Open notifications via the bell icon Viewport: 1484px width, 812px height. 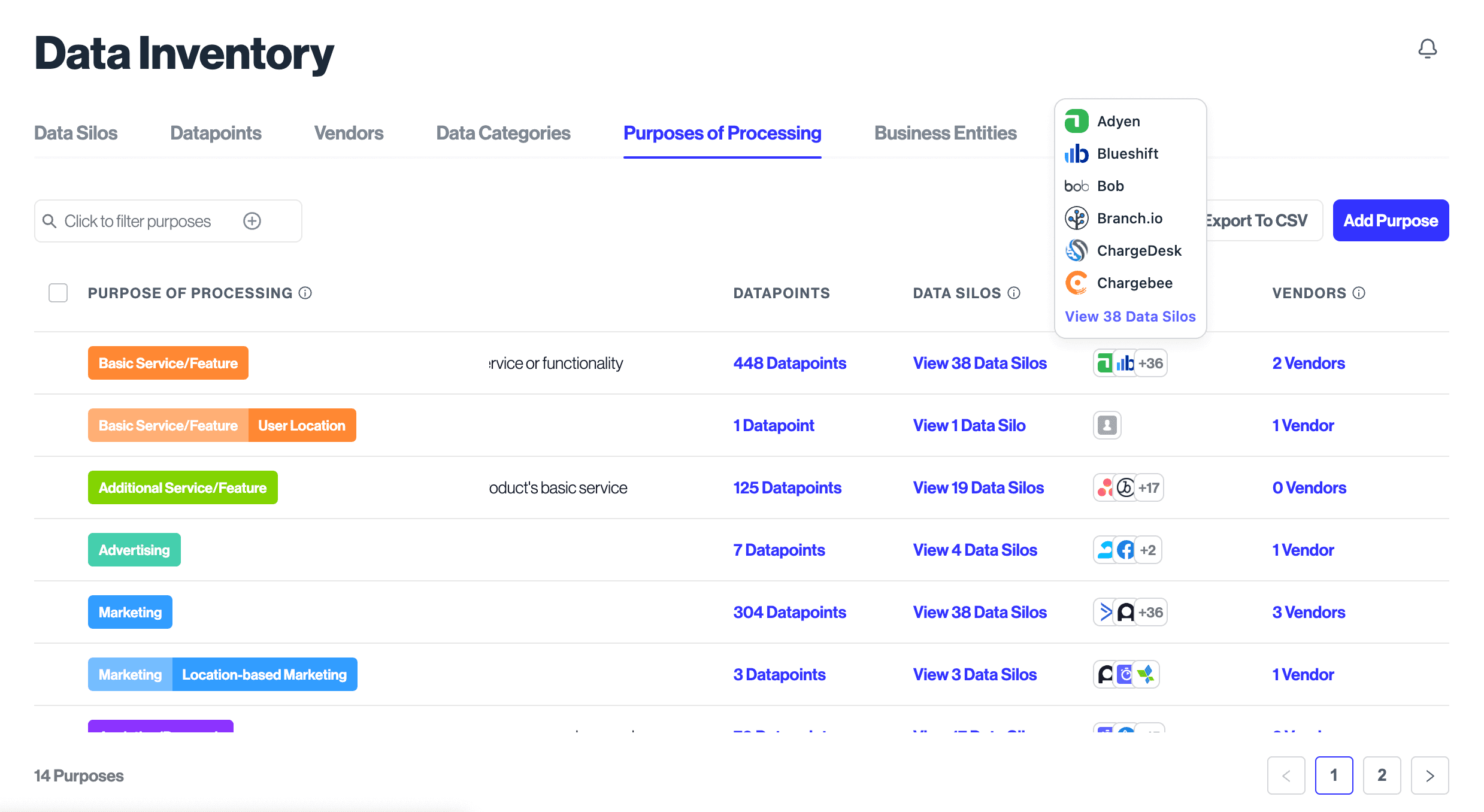tap(1427, 49)
